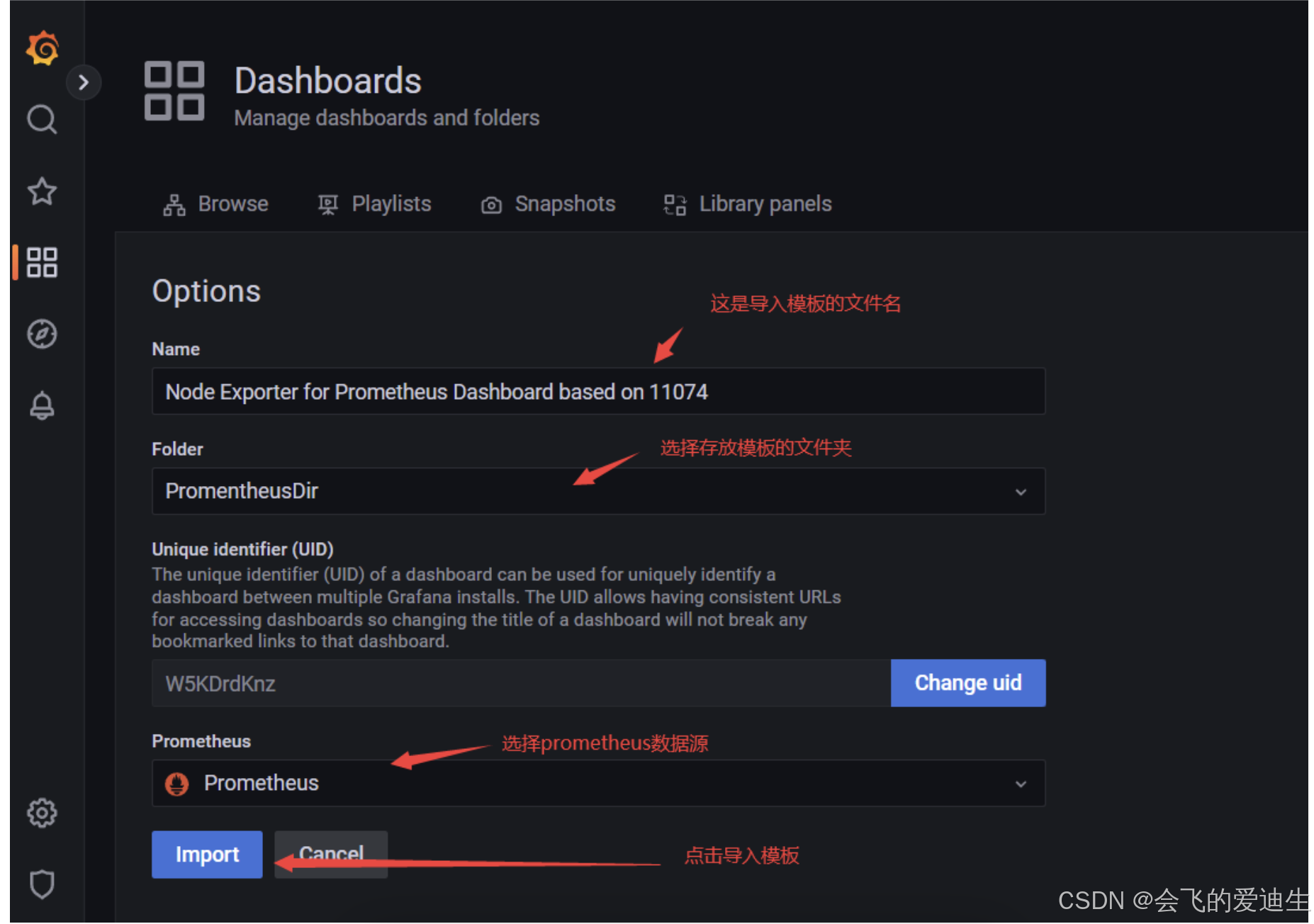
Task: Switch to the Library panels tab
Action: (748, 204)
